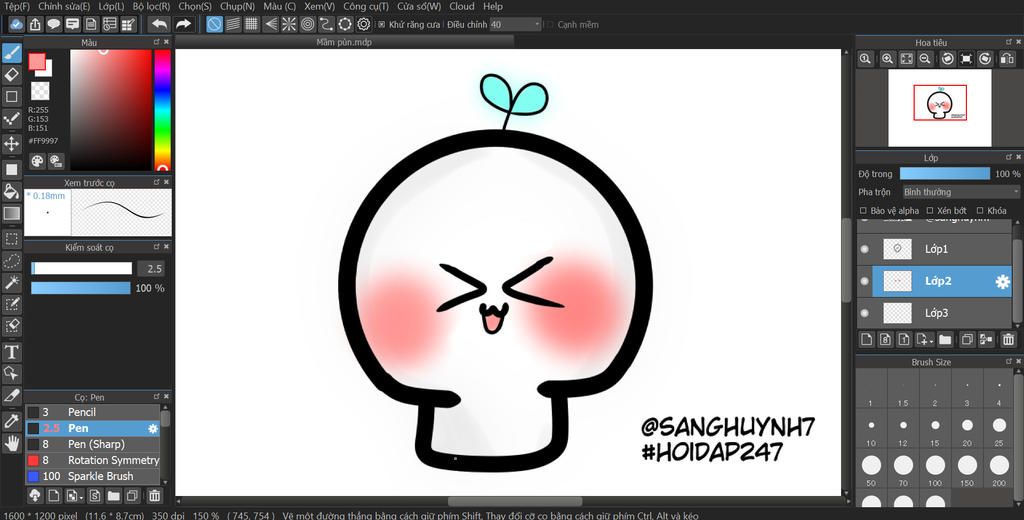Viewport: 1024px width, 520px height.
Task: Select the Lasso selection tool
Action: (12, 261)
